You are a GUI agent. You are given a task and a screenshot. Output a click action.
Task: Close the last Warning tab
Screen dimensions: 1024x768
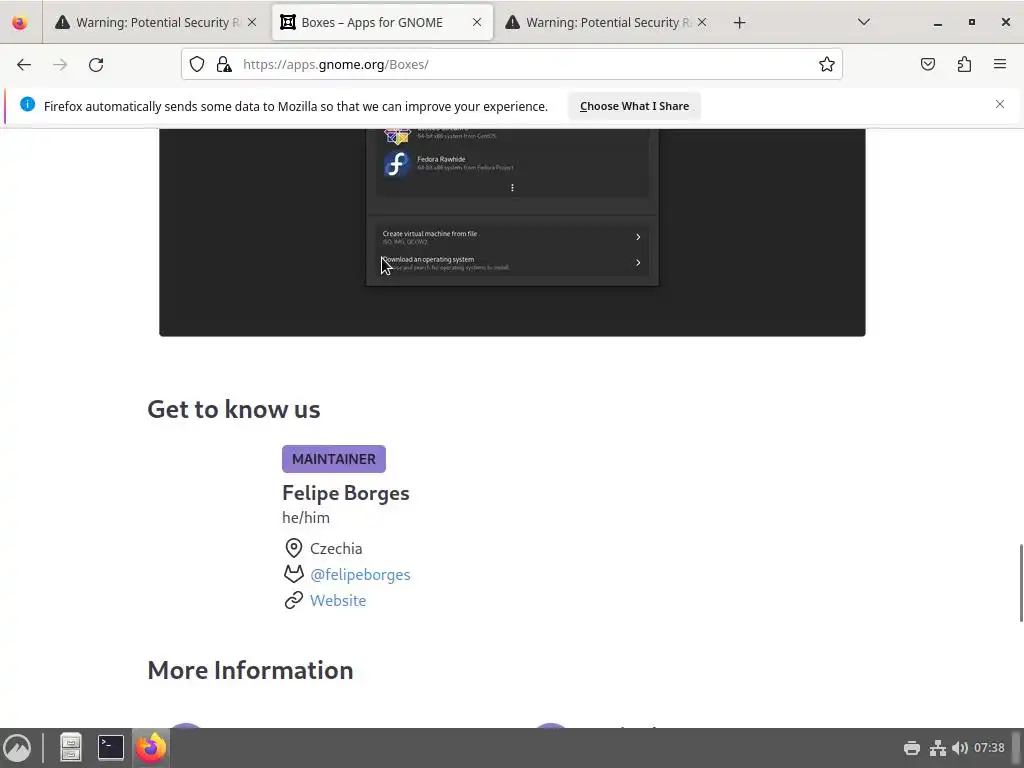[x=702, y=22]
